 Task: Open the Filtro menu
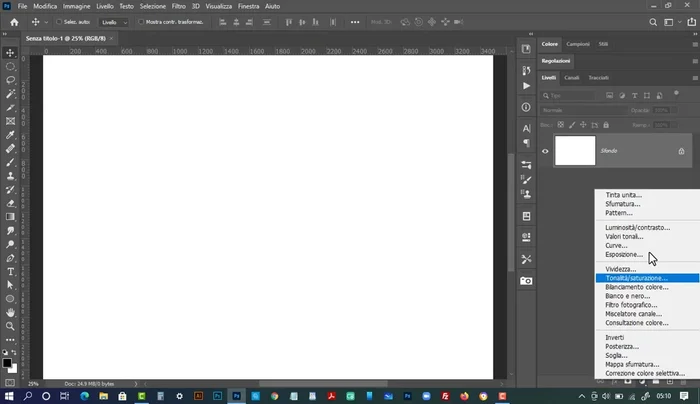178,6
